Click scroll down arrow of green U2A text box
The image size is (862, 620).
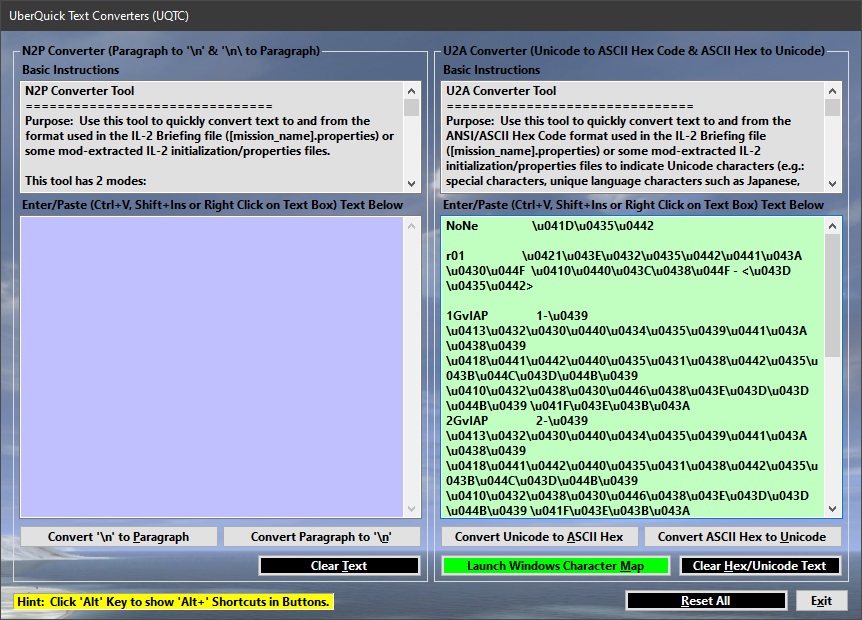832,509
